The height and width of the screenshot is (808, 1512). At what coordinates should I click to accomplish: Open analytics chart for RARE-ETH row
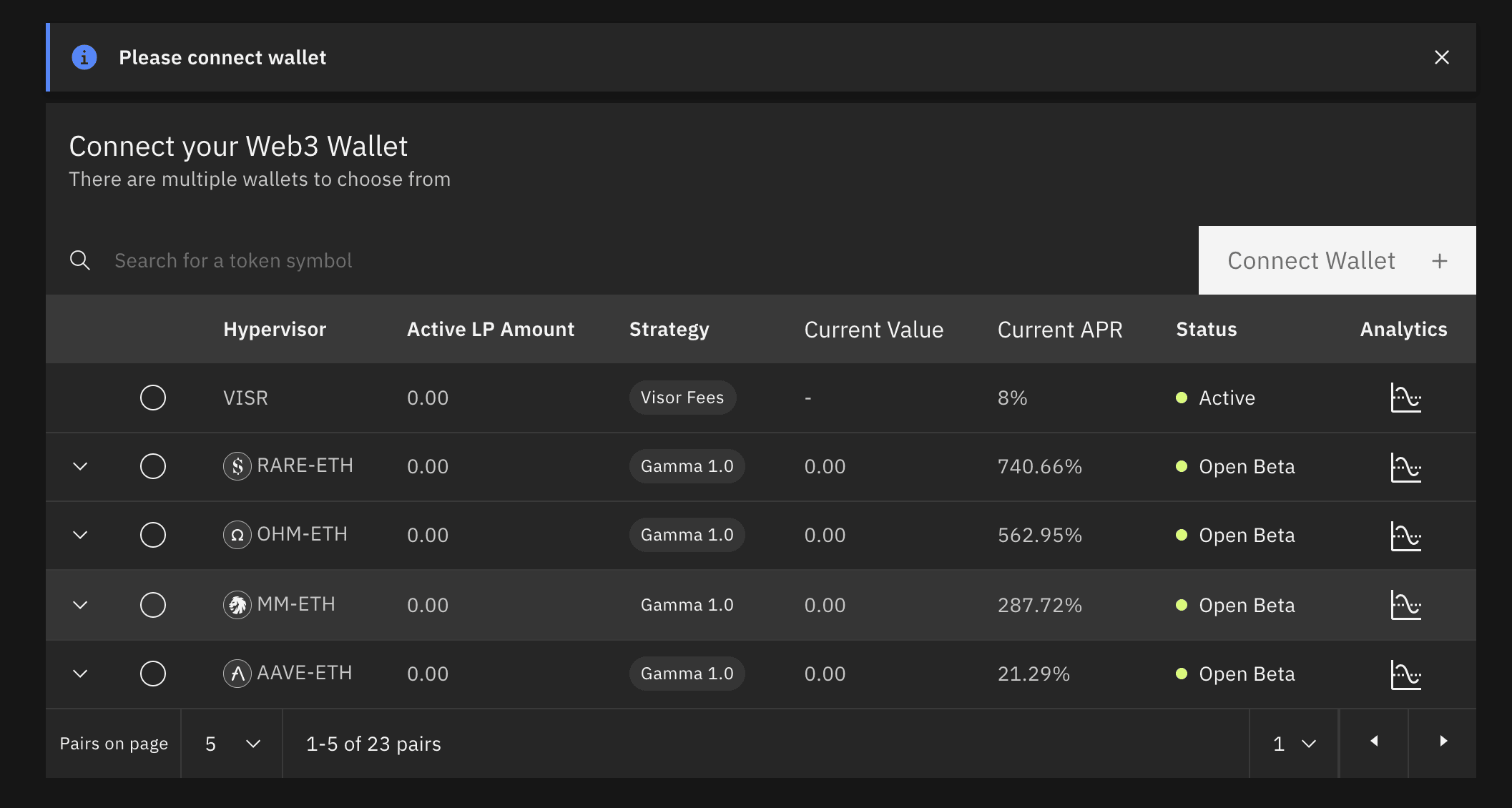(1405, 467)
